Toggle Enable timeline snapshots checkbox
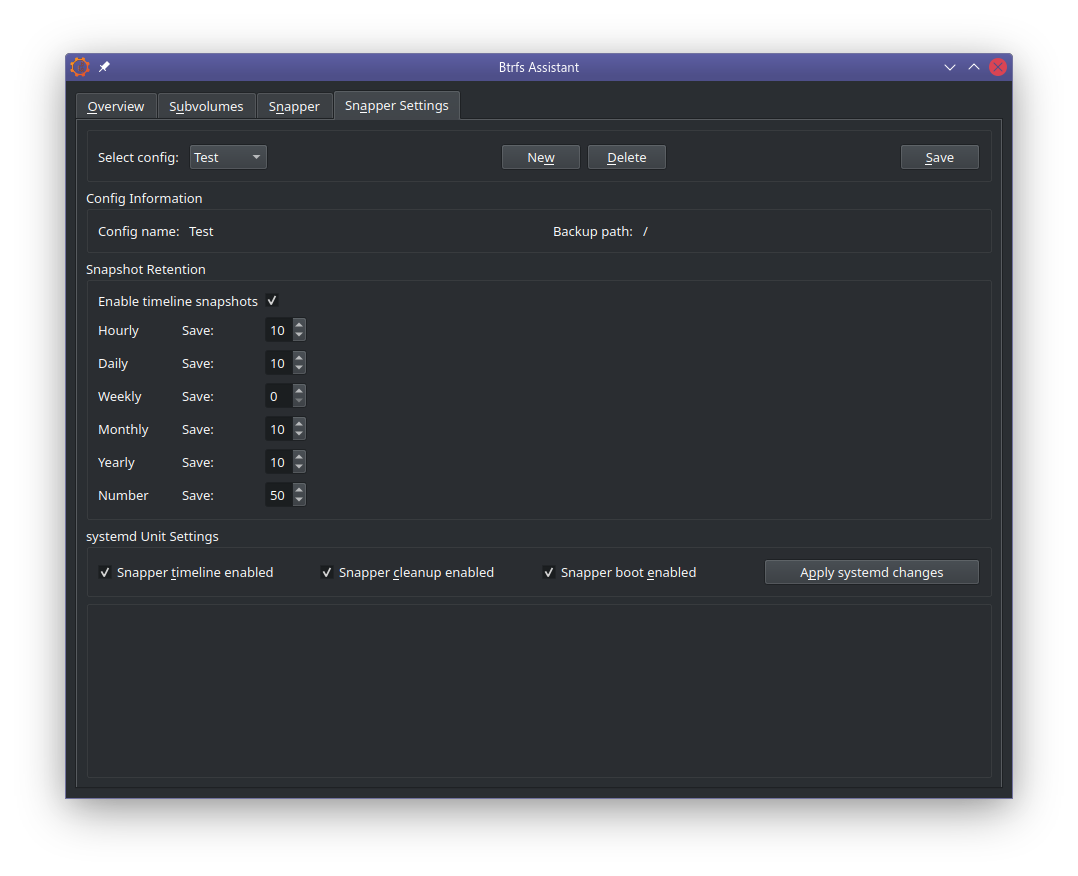1078x876 pixels. click(x=272, y=300)
